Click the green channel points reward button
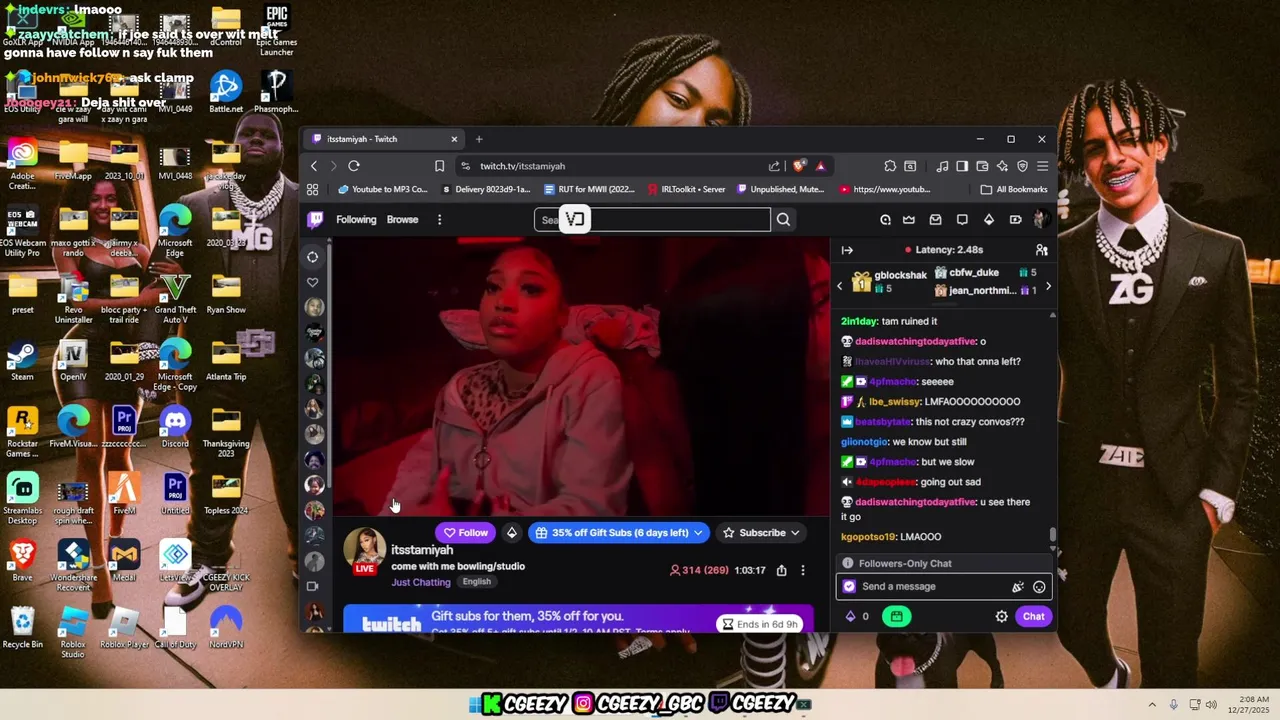The height and width of the screenshot is (720, 1280). 896,616
